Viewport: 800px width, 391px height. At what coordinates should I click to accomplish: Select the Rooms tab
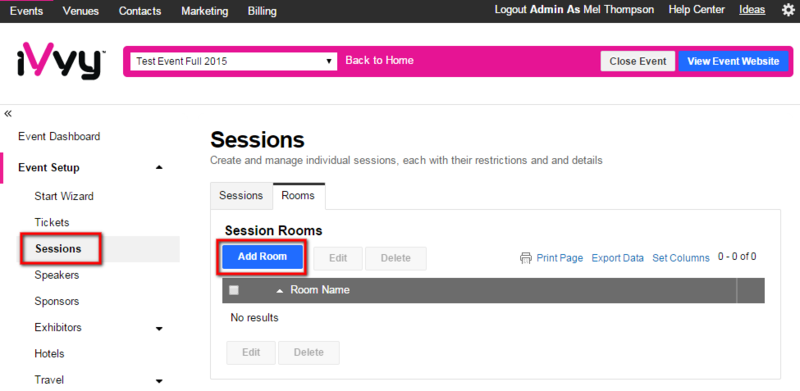tap(298, 196)
